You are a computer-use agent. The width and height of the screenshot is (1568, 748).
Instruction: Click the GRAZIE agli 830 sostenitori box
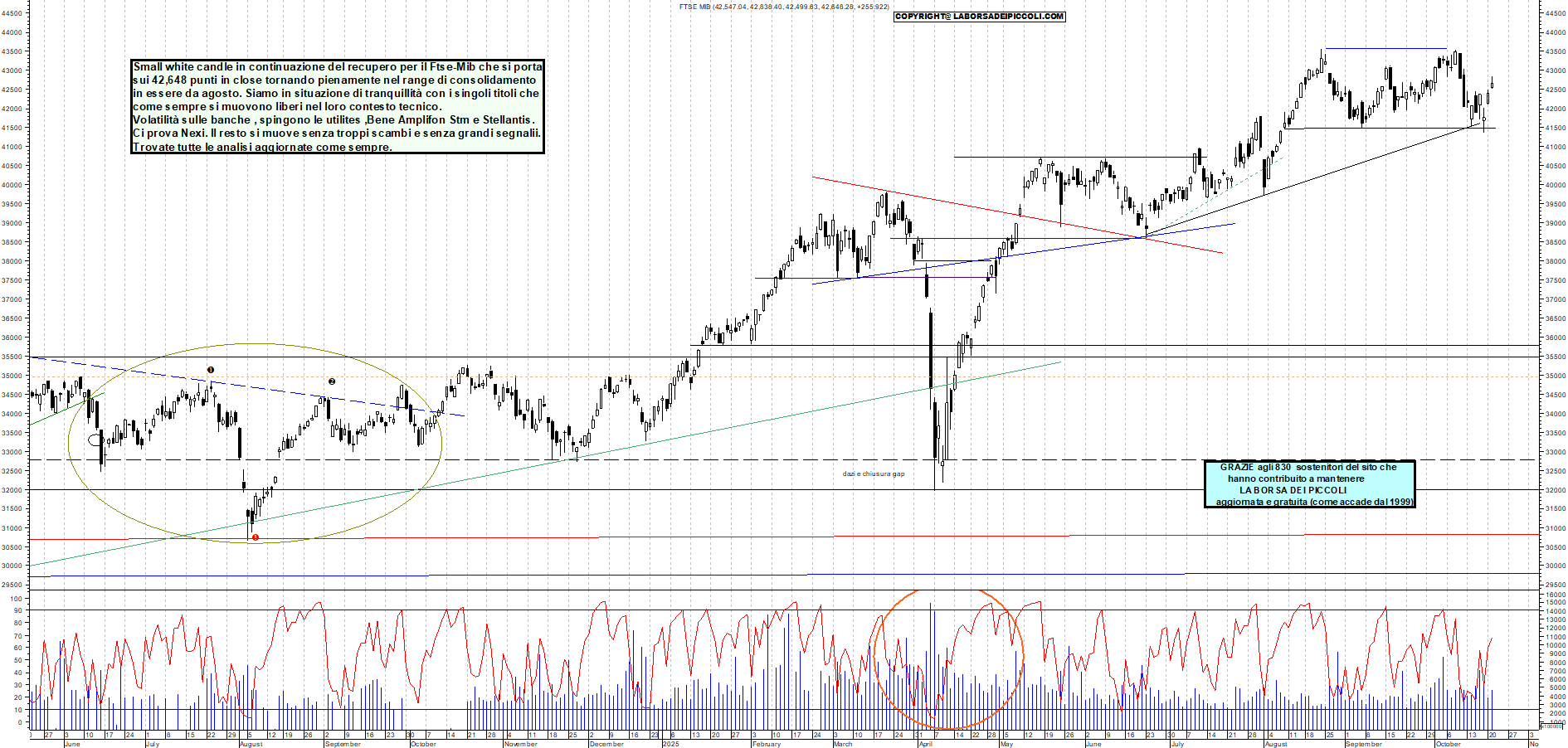pos(1309,484)
